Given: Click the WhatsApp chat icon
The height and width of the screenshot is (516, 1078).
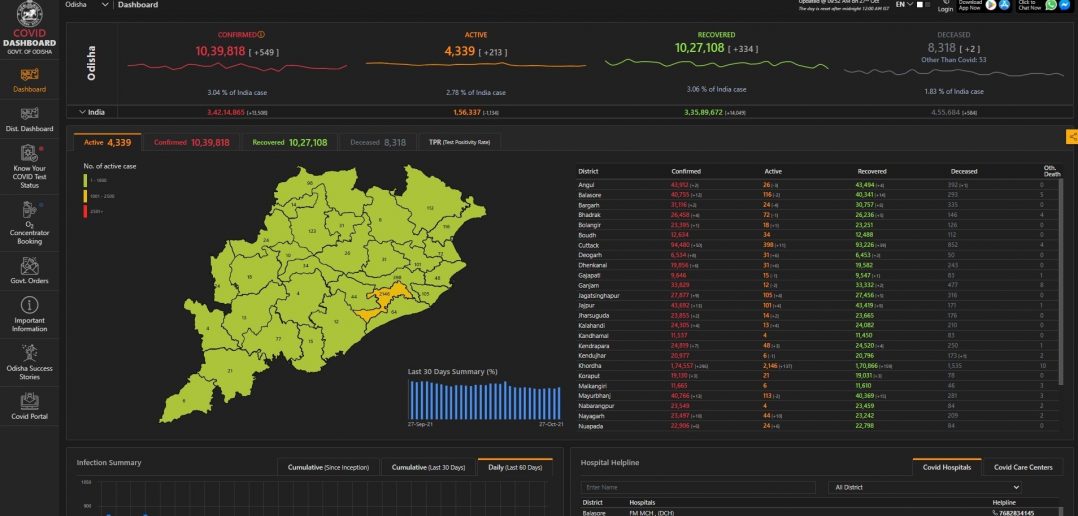Looking at the screenshot, I should click(x=1051, y=5).
